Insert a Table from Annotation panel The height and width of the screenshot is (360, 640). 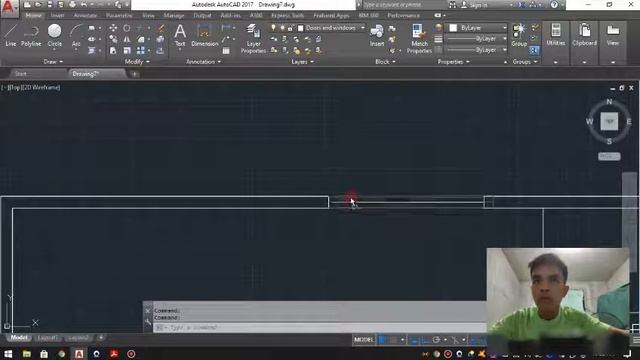[226, 51]
